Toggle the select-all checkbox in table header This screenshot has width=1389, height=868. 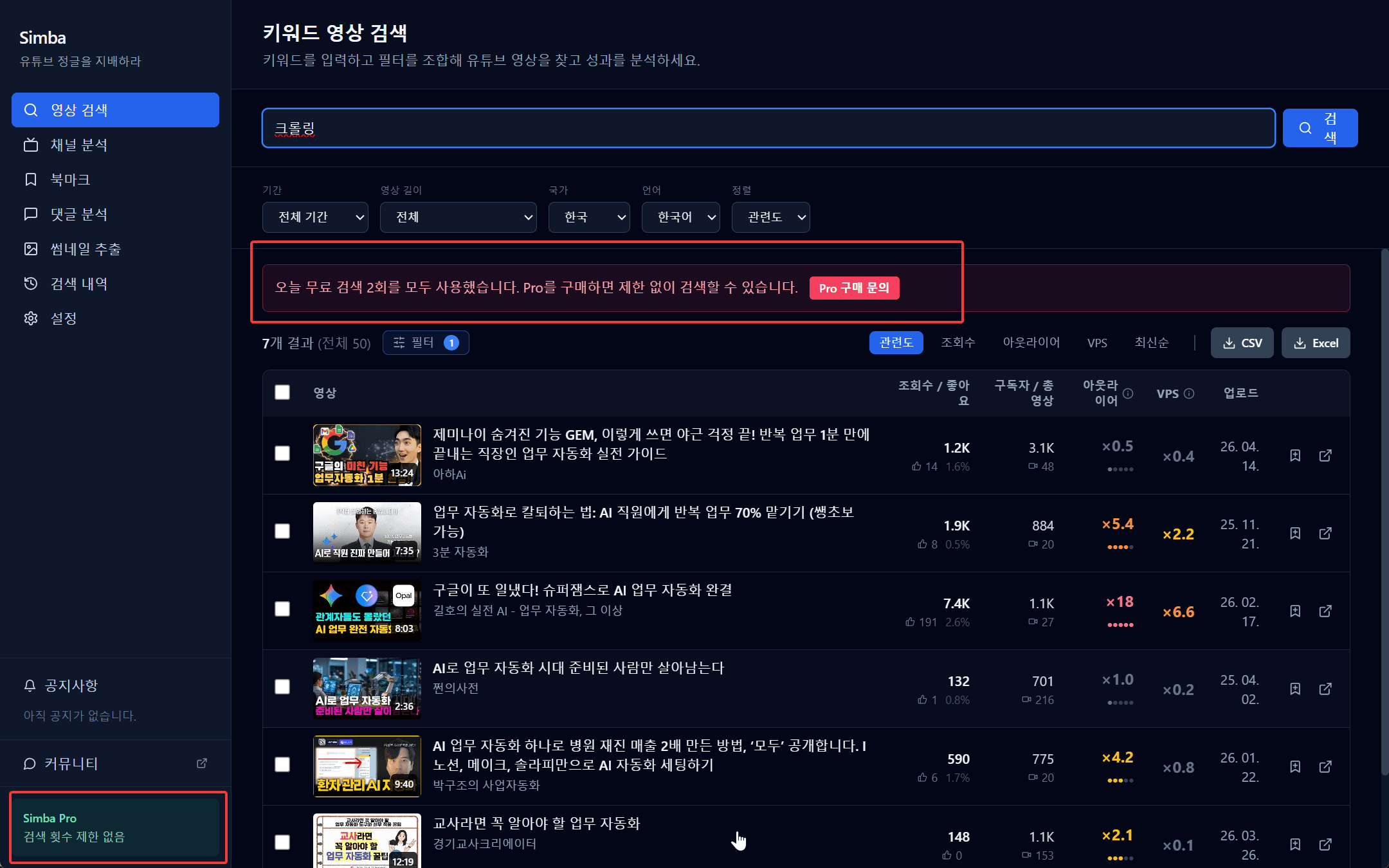coord(282,392)
